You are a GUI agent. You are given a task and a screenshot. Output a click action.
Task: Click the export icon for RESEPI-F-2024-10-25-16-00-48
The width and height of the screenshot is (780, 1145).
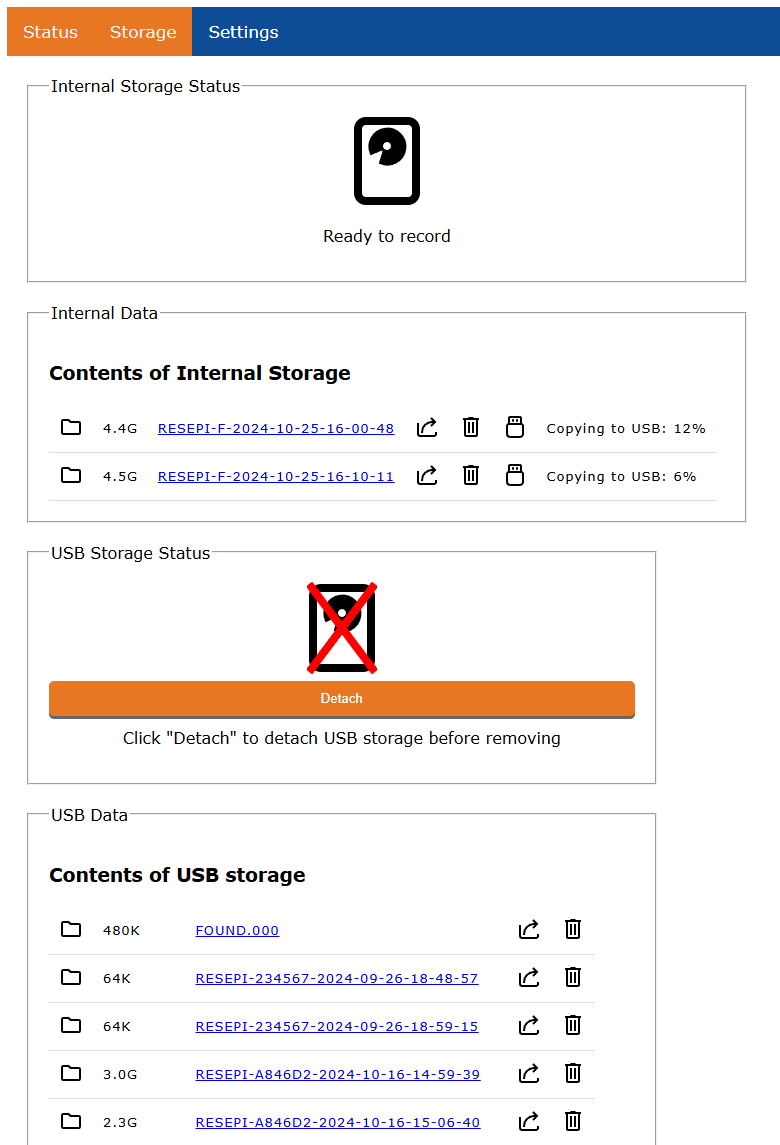(427, 427)
